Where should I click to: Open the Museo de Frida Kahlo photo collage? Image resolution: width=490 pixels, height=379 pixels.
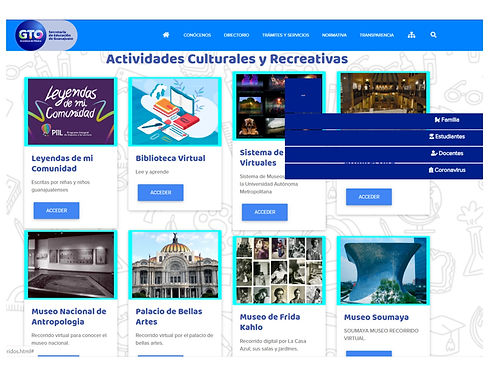pos(279,270)
